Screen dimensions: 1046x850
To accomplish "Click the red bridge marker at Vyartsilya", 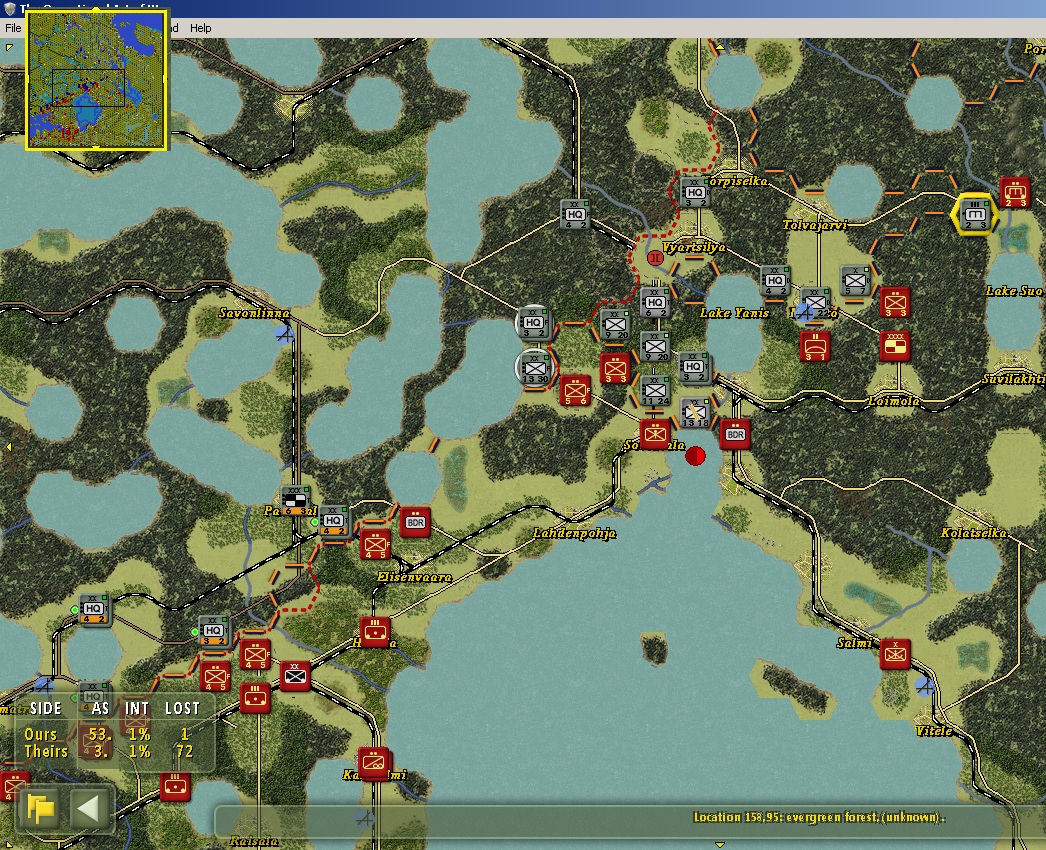I will (655, 258).
